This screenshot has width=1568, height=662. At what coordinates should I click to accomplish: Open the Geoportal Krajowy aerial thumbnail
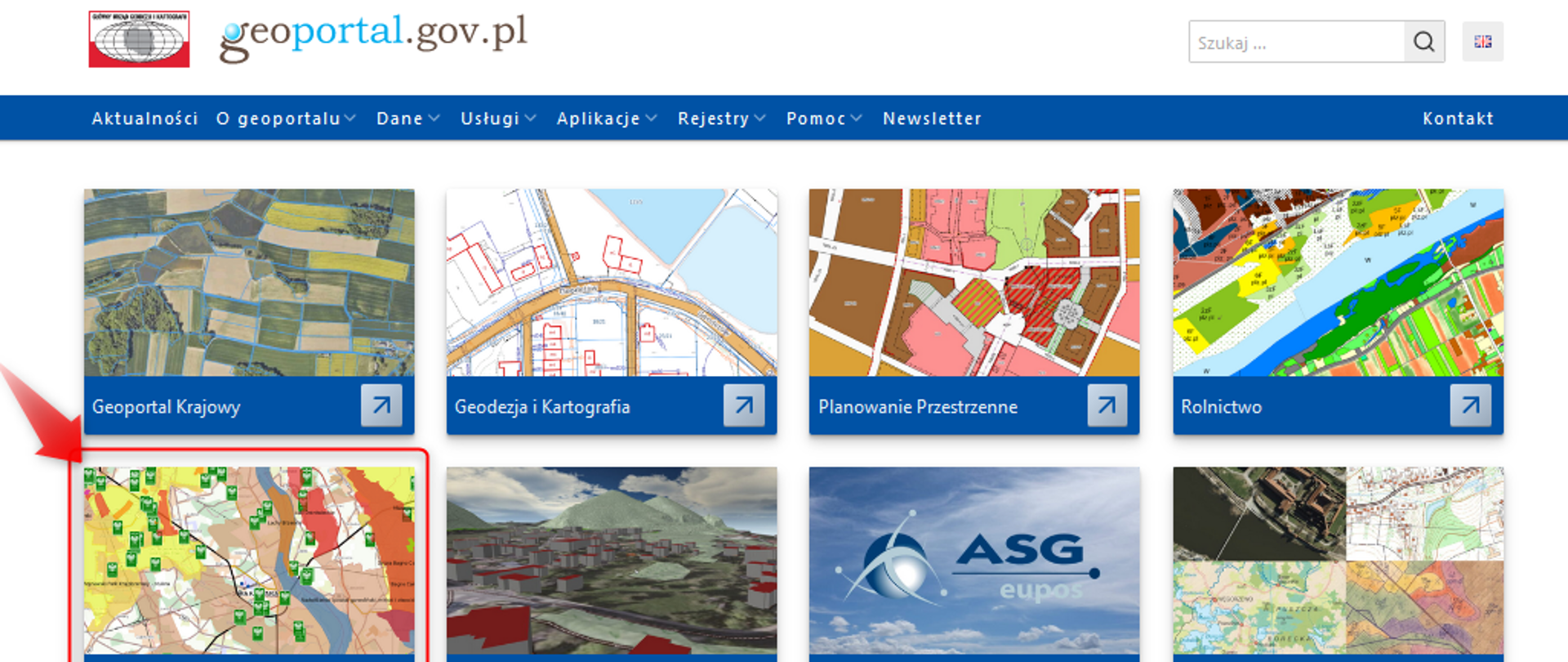tap(249, 283)
